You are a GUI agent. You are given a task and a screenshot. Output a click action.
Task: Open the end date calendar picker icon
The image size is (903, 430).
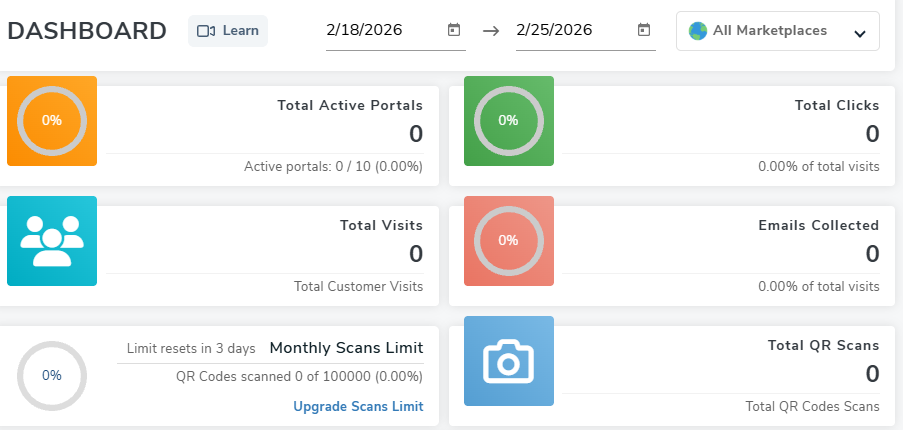click(644, 31)
